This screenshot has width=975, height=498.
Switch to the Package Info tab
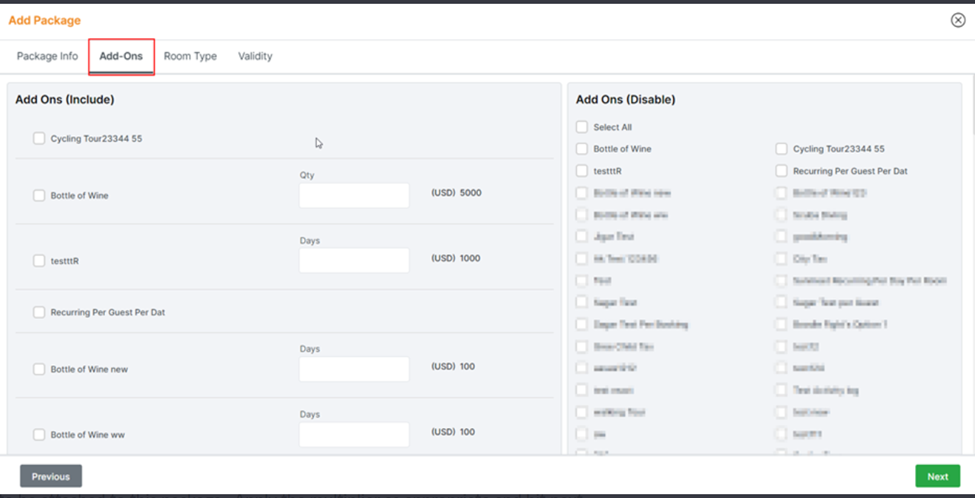[47, 56]
